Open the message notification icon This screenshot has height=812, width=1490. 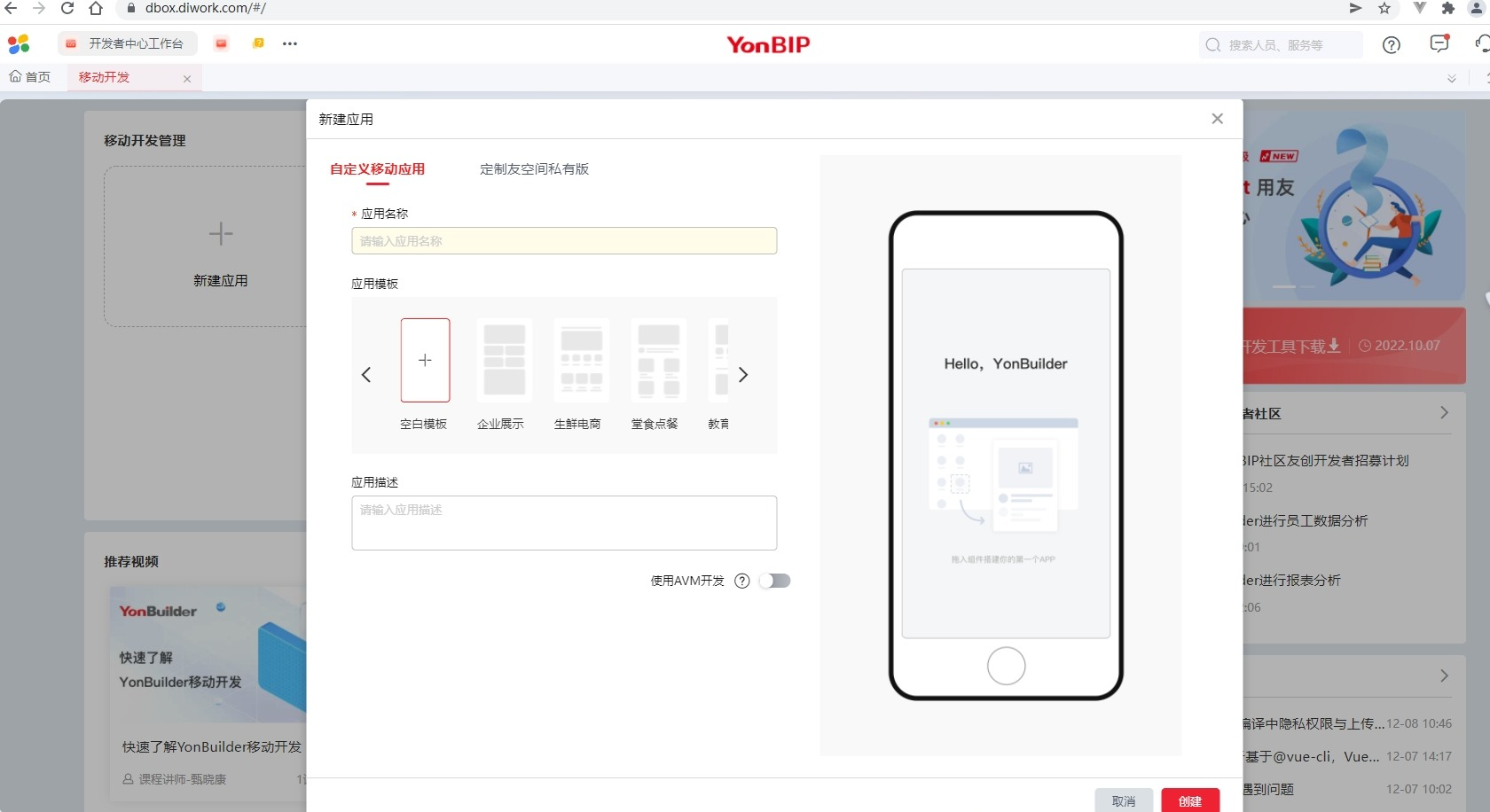(1439, 44)
